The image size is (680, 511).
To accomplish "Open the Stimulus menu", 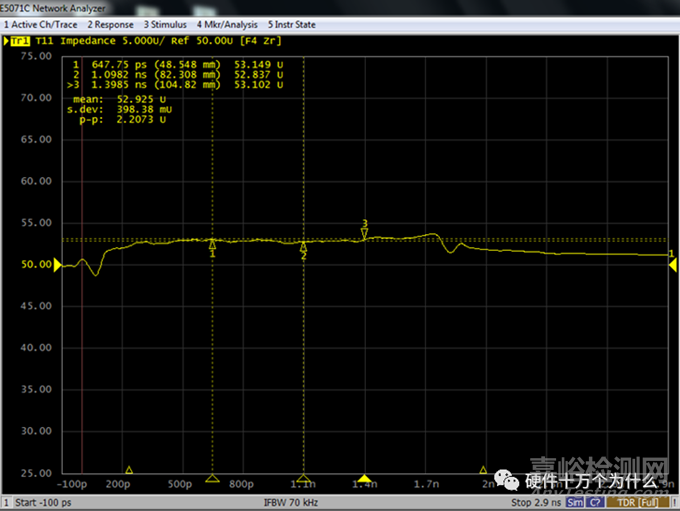I will coord(166,24).
